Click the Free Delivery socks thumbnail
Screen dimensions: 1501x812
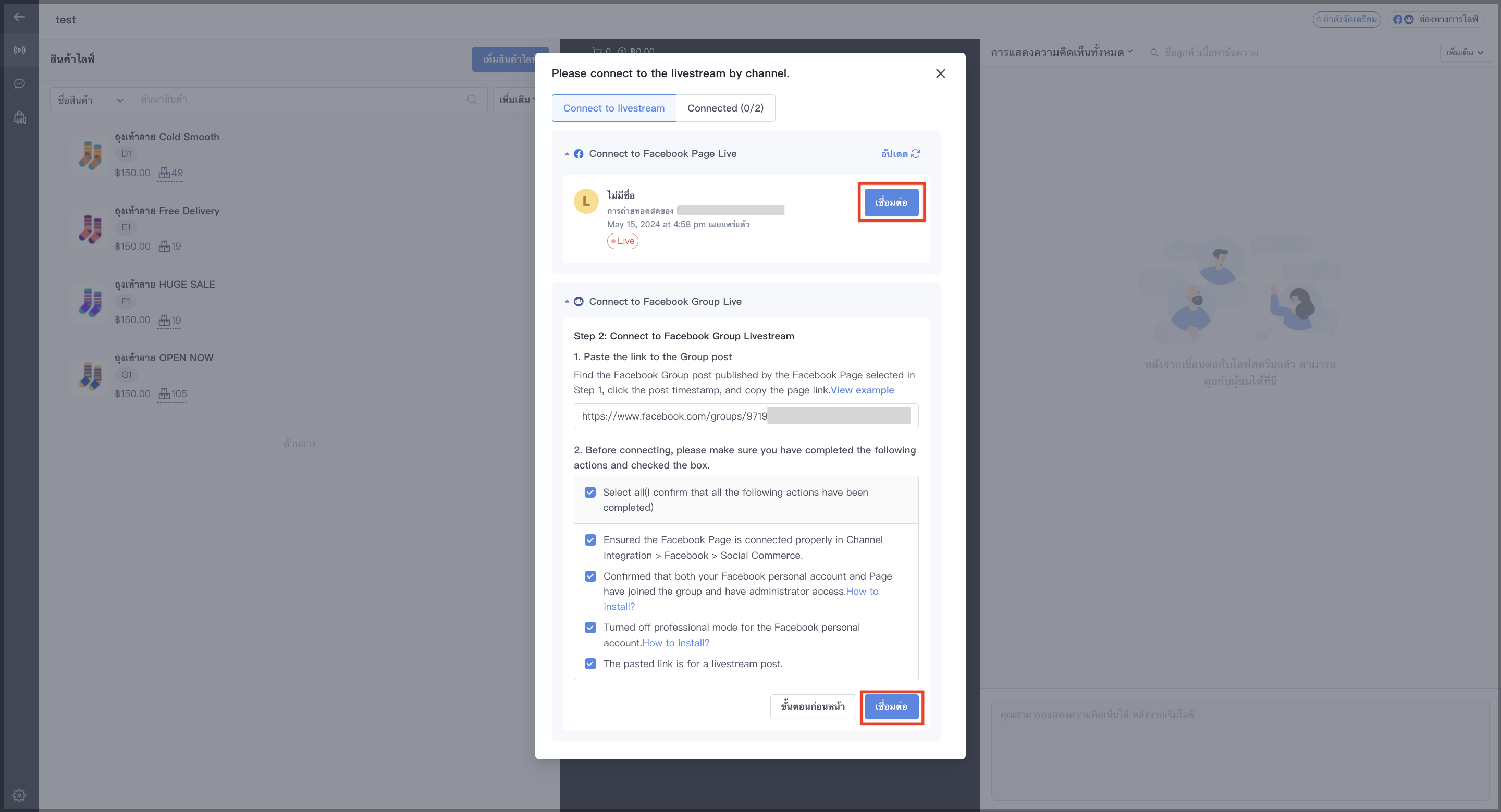[x=90, y=228]
